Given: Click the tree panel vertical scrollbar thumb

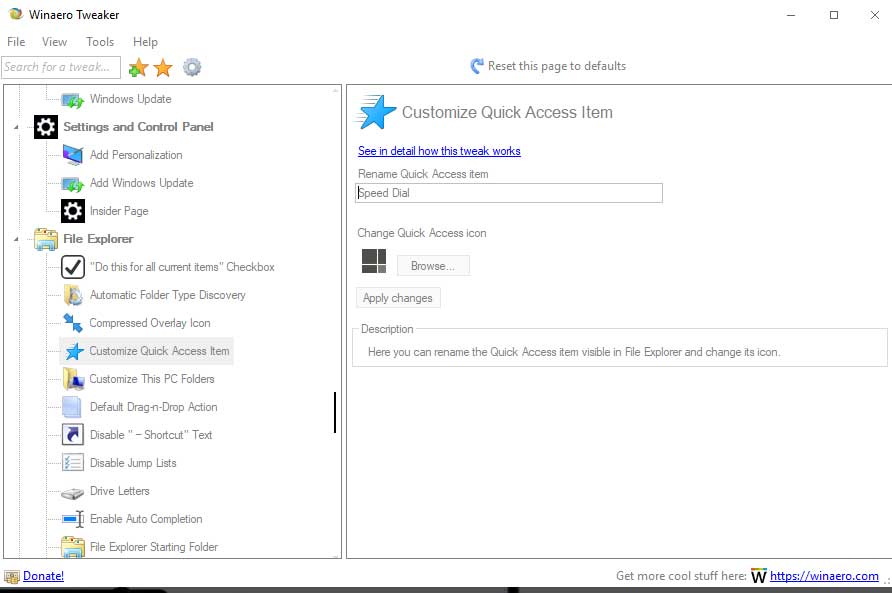Looking at the screenshot, I should (x=335, y=412).
